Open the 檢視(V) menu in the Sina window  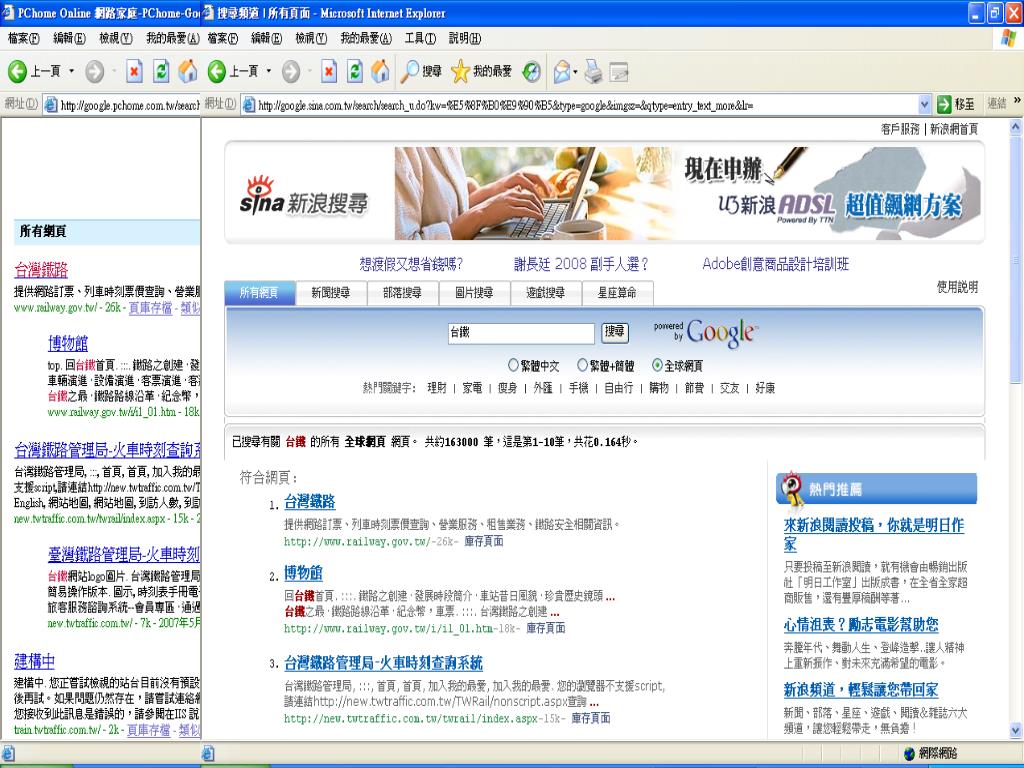click(x=311, y=39)
